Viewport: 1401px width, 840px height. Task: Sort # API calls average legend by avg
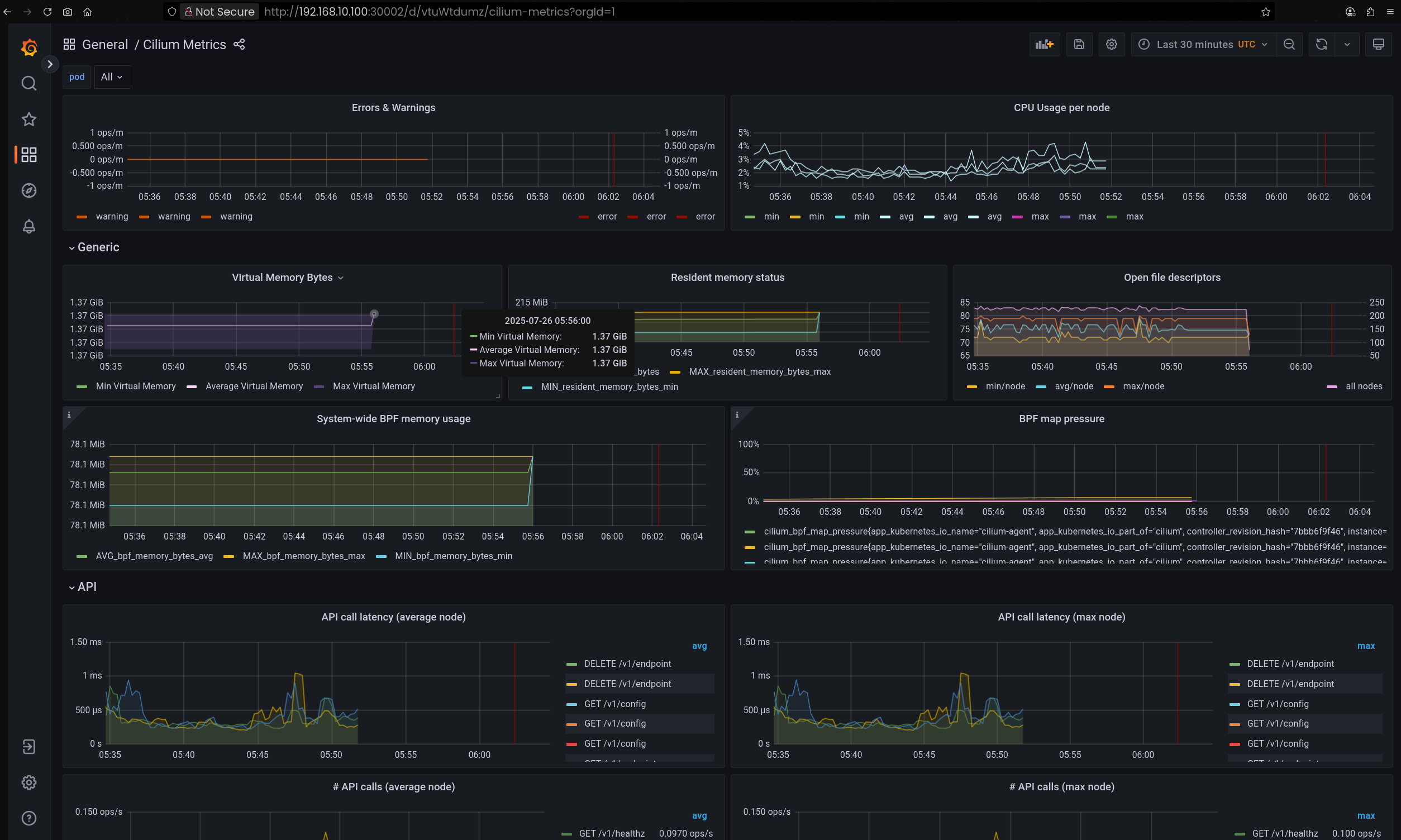[x=699, y=815]
